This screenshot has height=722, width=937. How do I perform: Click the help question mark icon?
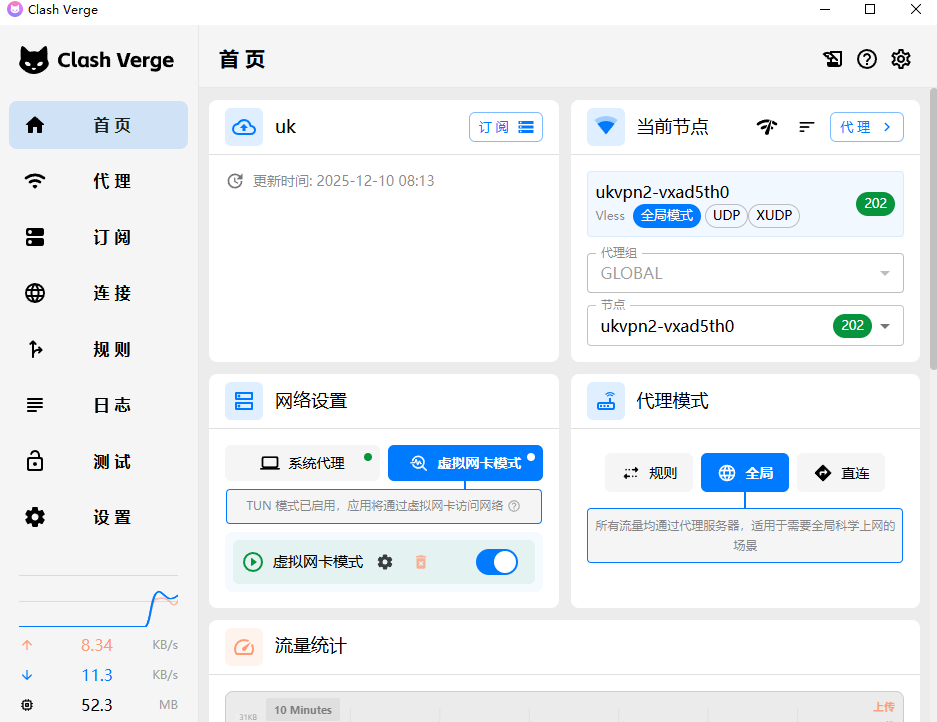[867, 59]
